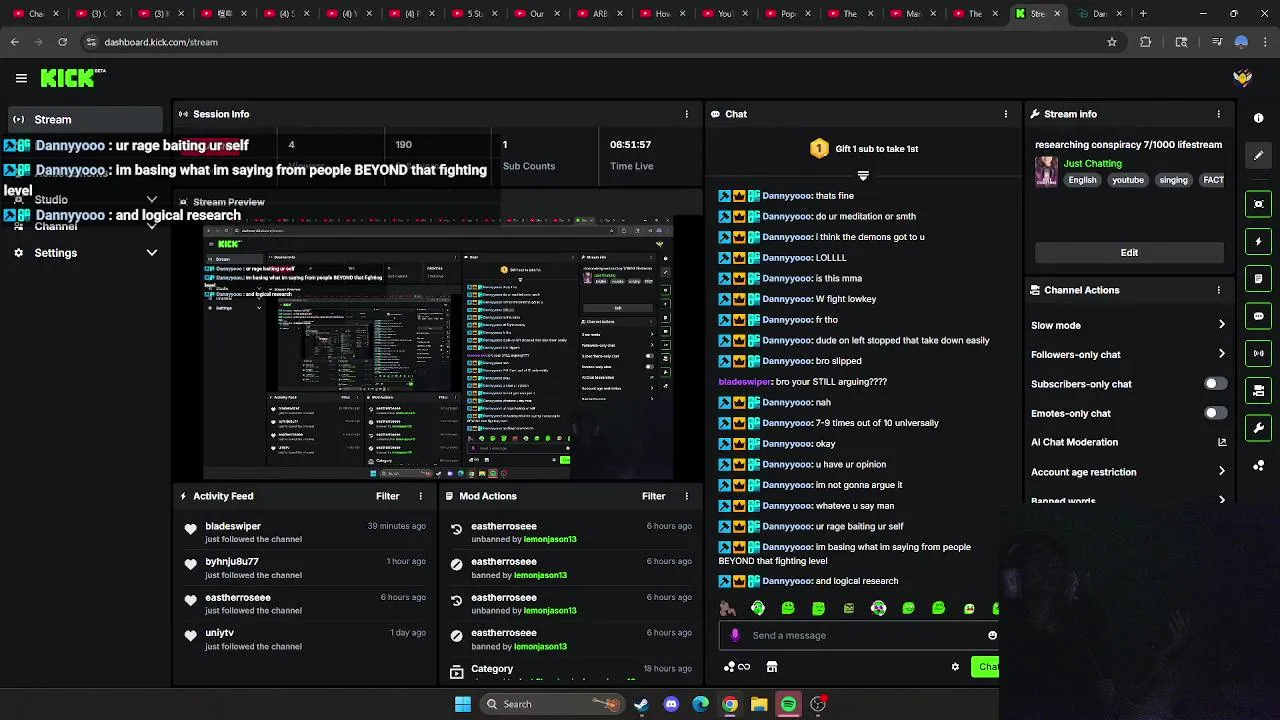Click unlytv in the Activity Feed
The image size is (1280, 720).
[219, 633]
